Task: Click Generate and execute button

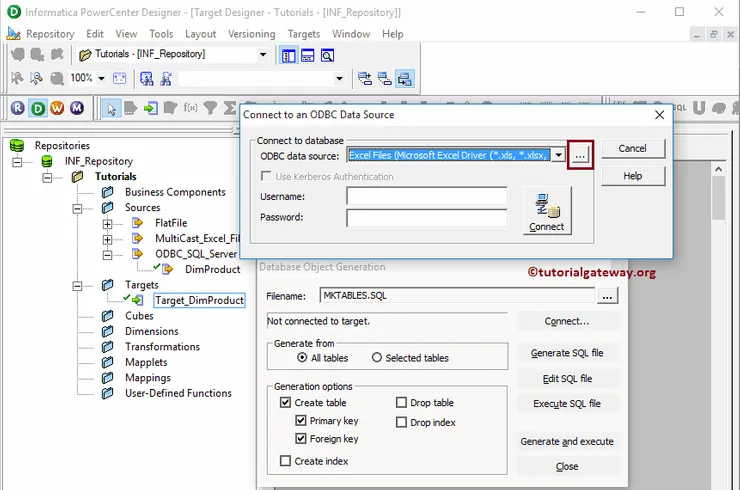Action: click(567, 441)
